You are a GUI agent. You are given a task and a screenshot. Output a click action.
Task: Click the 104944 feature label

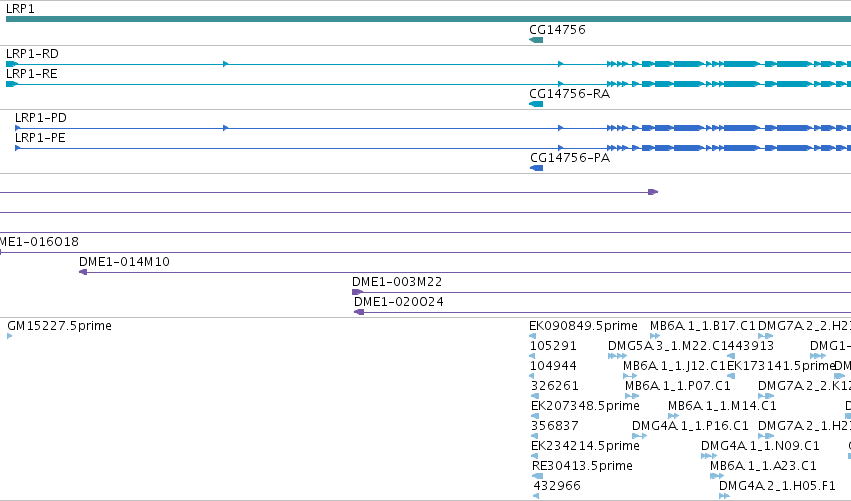pos(553,366)
